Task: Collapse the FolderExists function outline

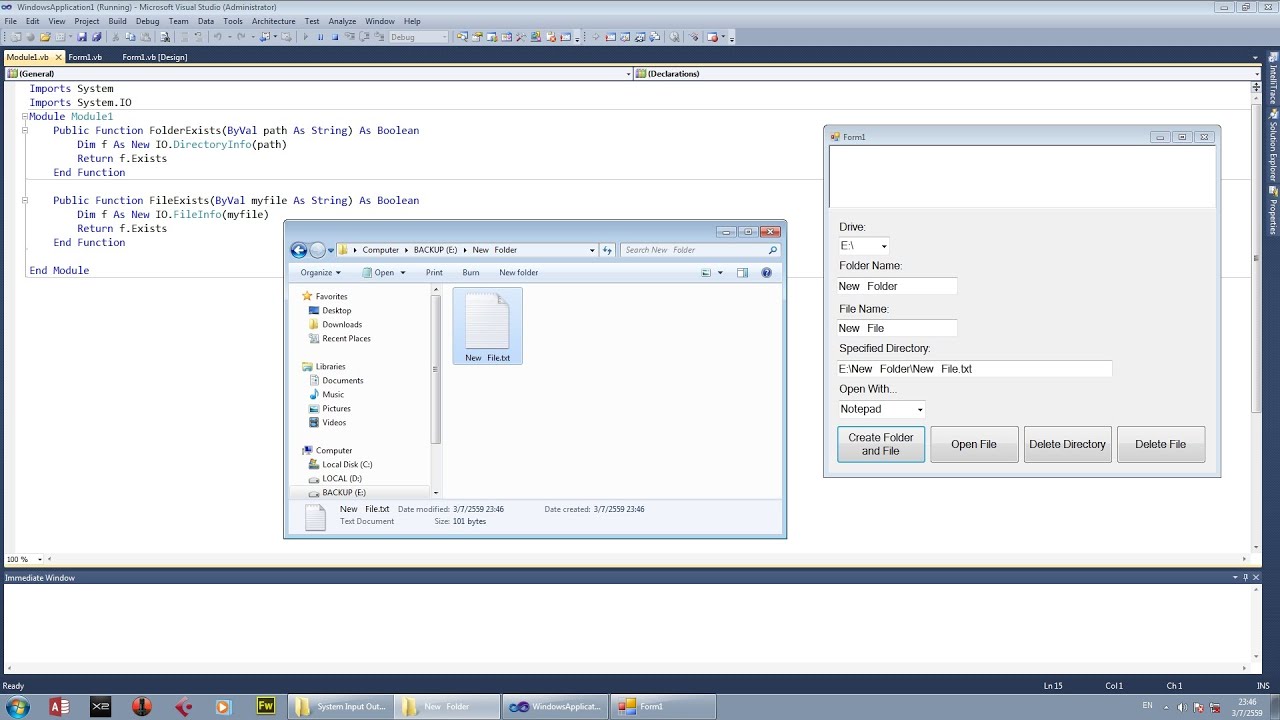Action: [23, 131]
